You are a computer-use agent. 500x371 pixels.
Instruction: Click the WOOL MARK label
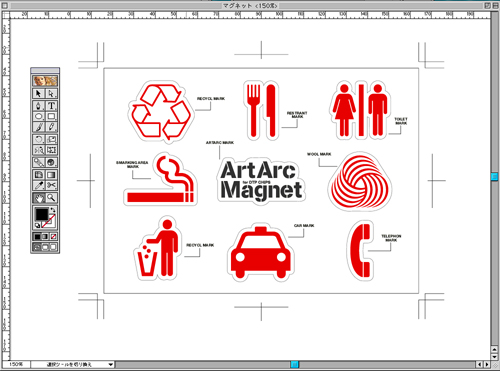point(319,154)
